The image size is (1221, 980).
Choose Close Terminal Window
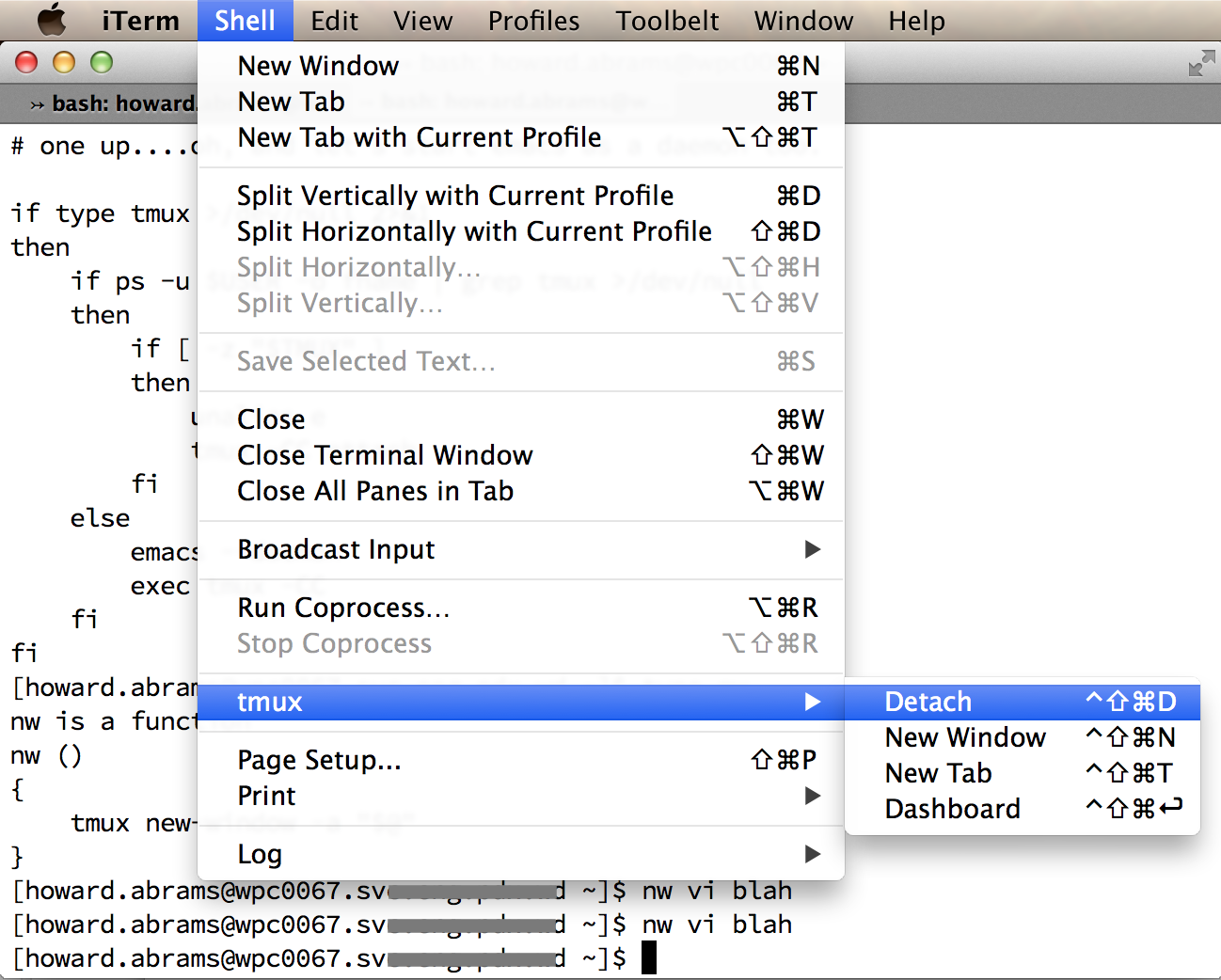[521, 455]
